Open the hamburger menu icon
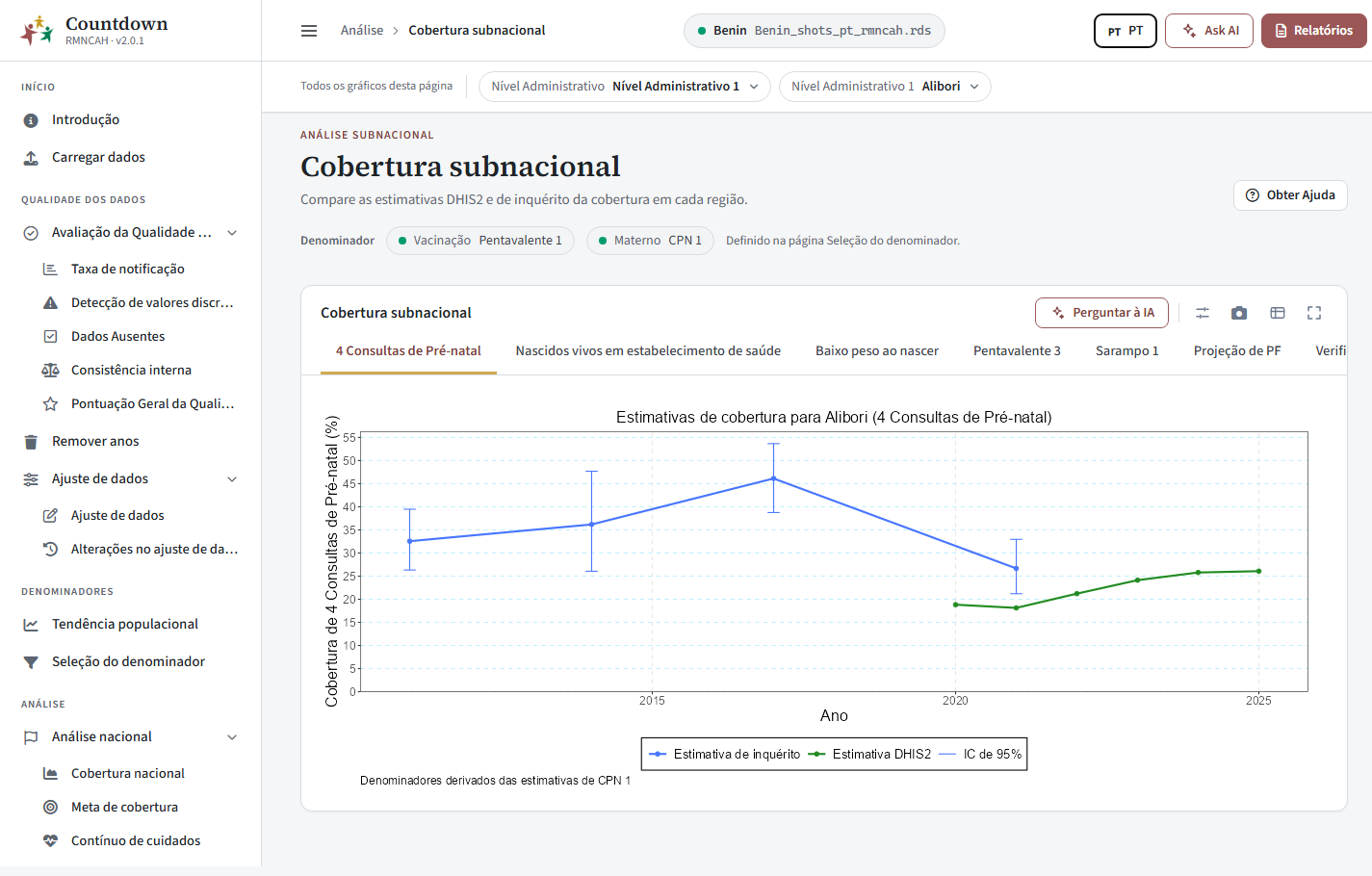 tap(309, 31)
